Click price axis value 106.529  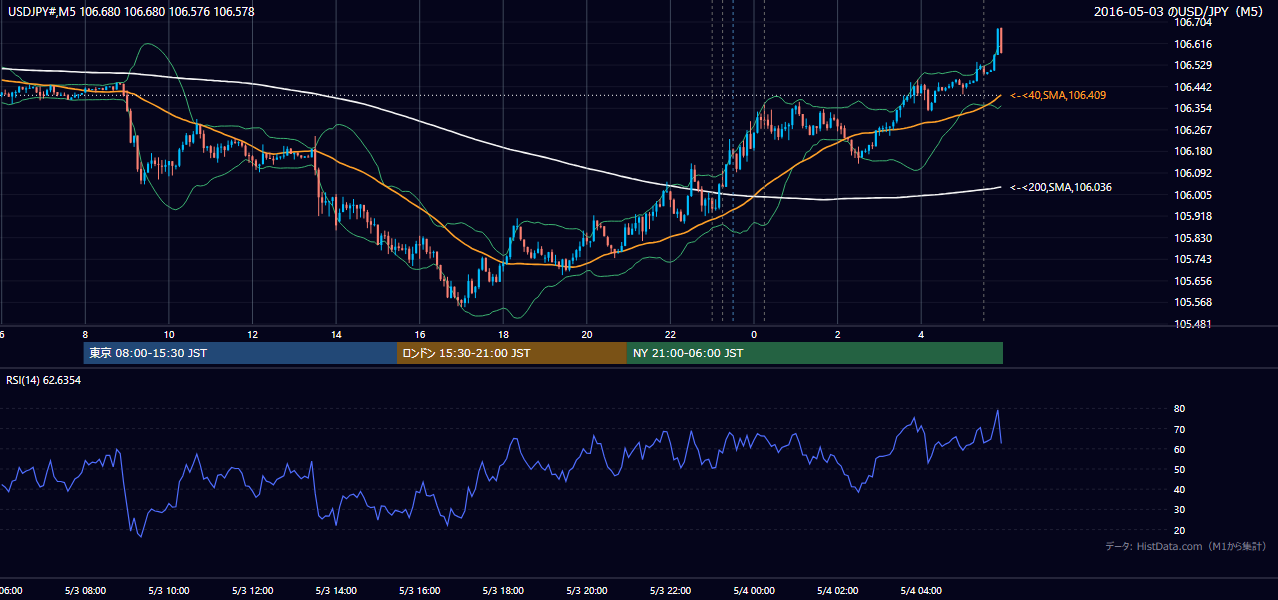(1194, 65)
